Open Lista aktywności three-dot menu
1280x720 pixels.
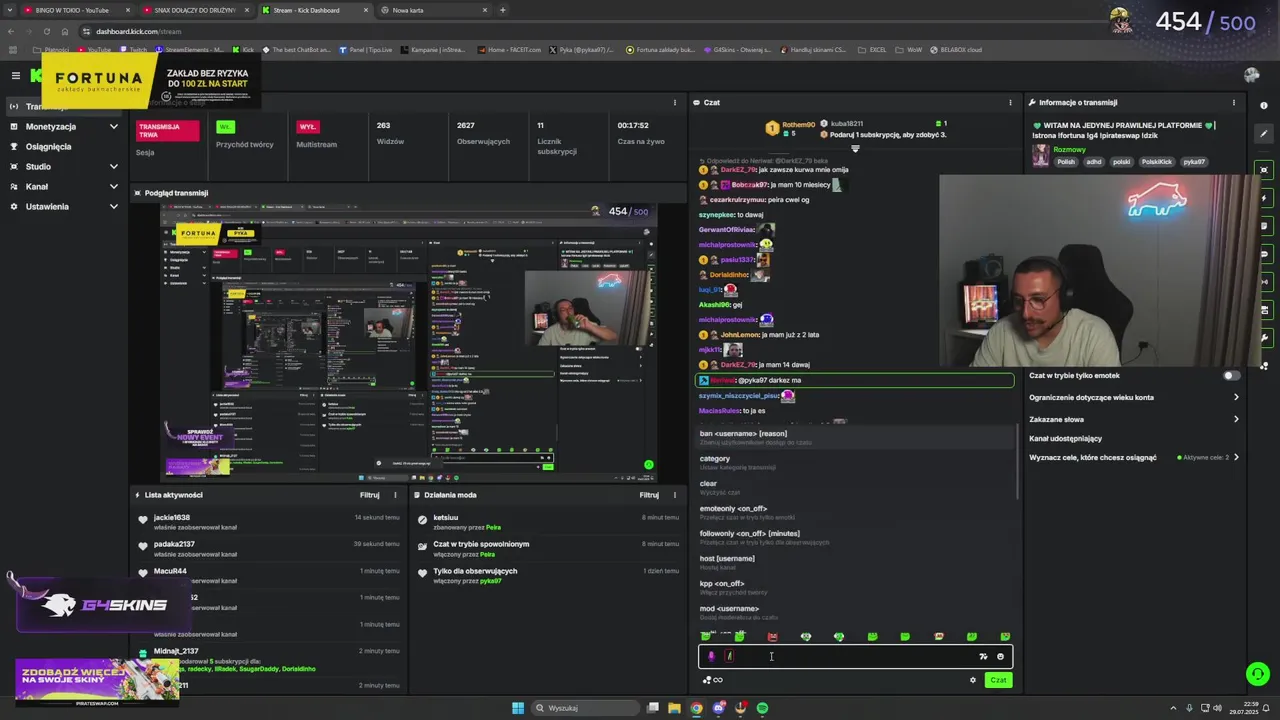pos(395,495)
